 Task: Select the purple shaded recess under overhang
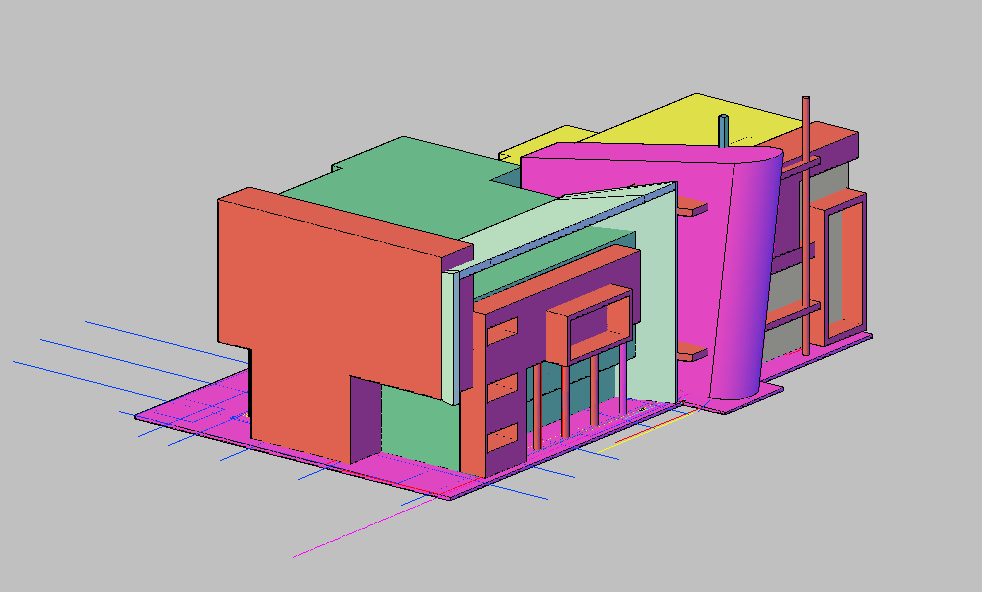point(366,420)
